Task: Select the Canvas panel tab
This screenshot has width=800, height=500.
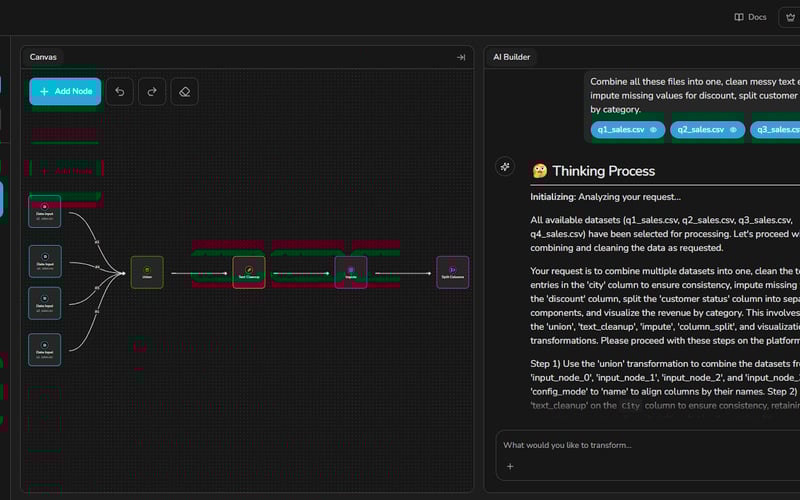Action: 43,57
